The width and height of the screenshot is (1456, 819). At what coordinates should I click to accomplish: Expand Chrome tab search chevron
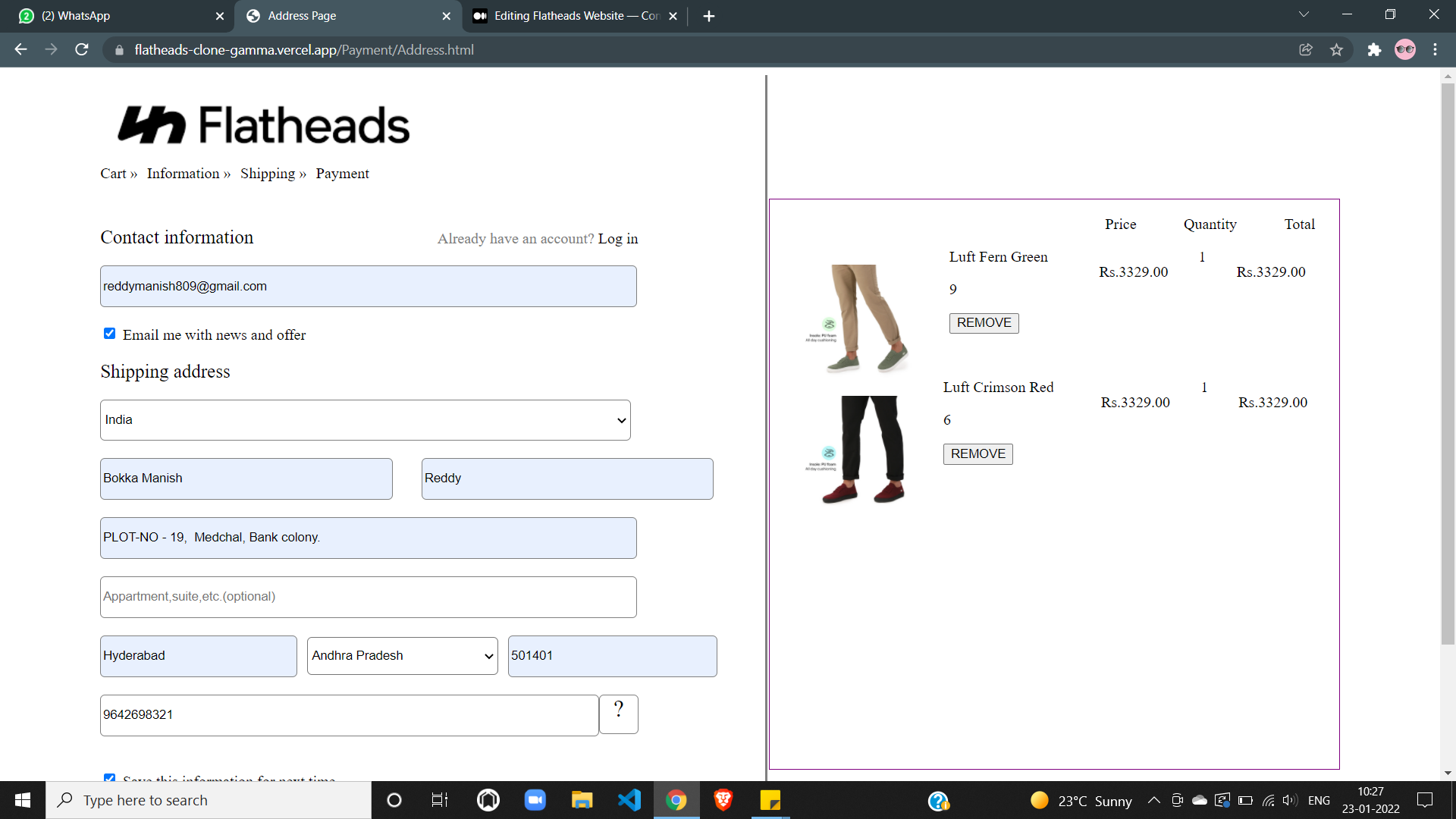1304,15
